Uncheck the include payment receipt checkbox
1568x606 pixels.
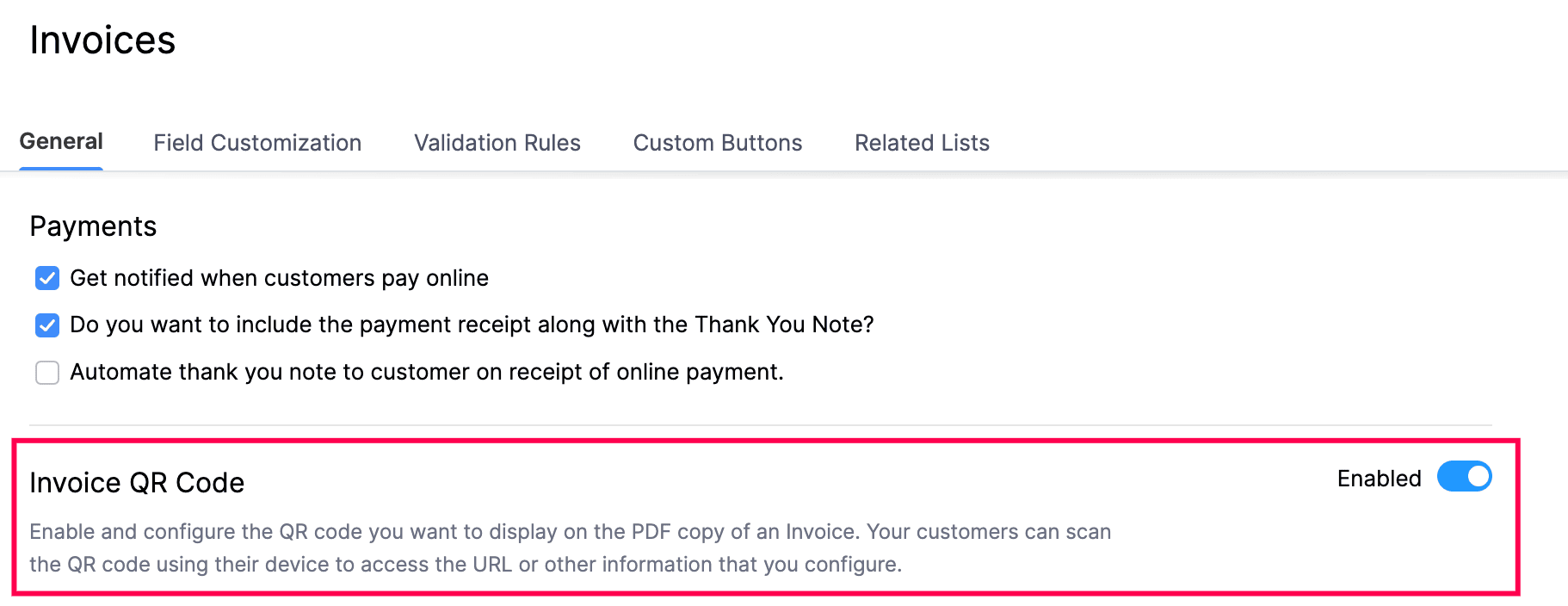[47, 325]
